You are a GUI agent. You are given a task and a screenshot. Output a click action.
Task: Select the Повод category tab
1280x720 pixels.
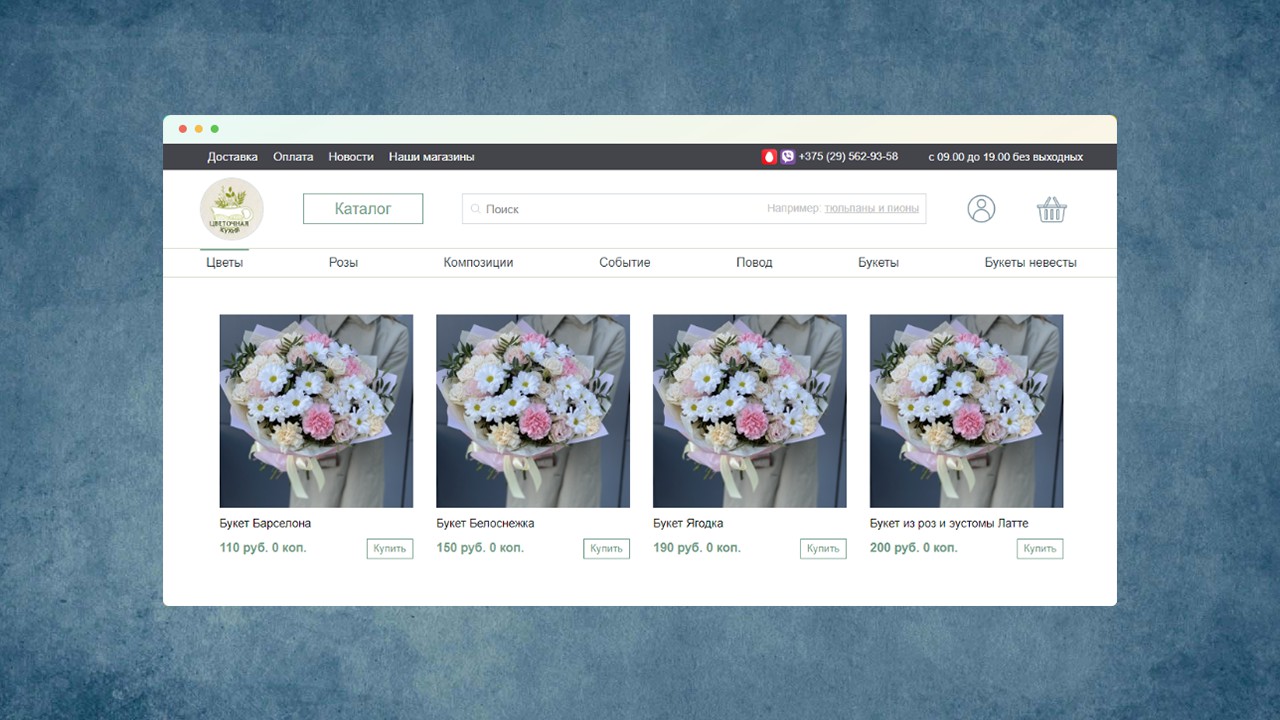(x=754, y=262)
